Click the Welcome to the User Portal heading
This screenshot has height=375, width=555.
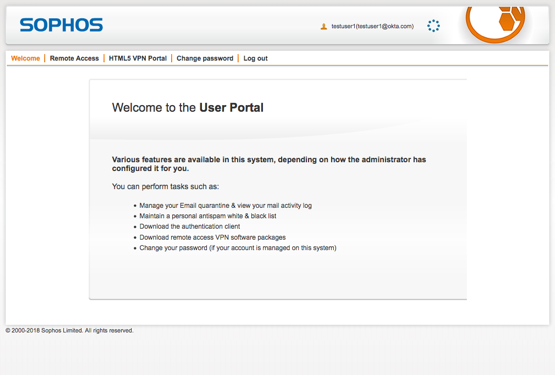pos(188,108)
